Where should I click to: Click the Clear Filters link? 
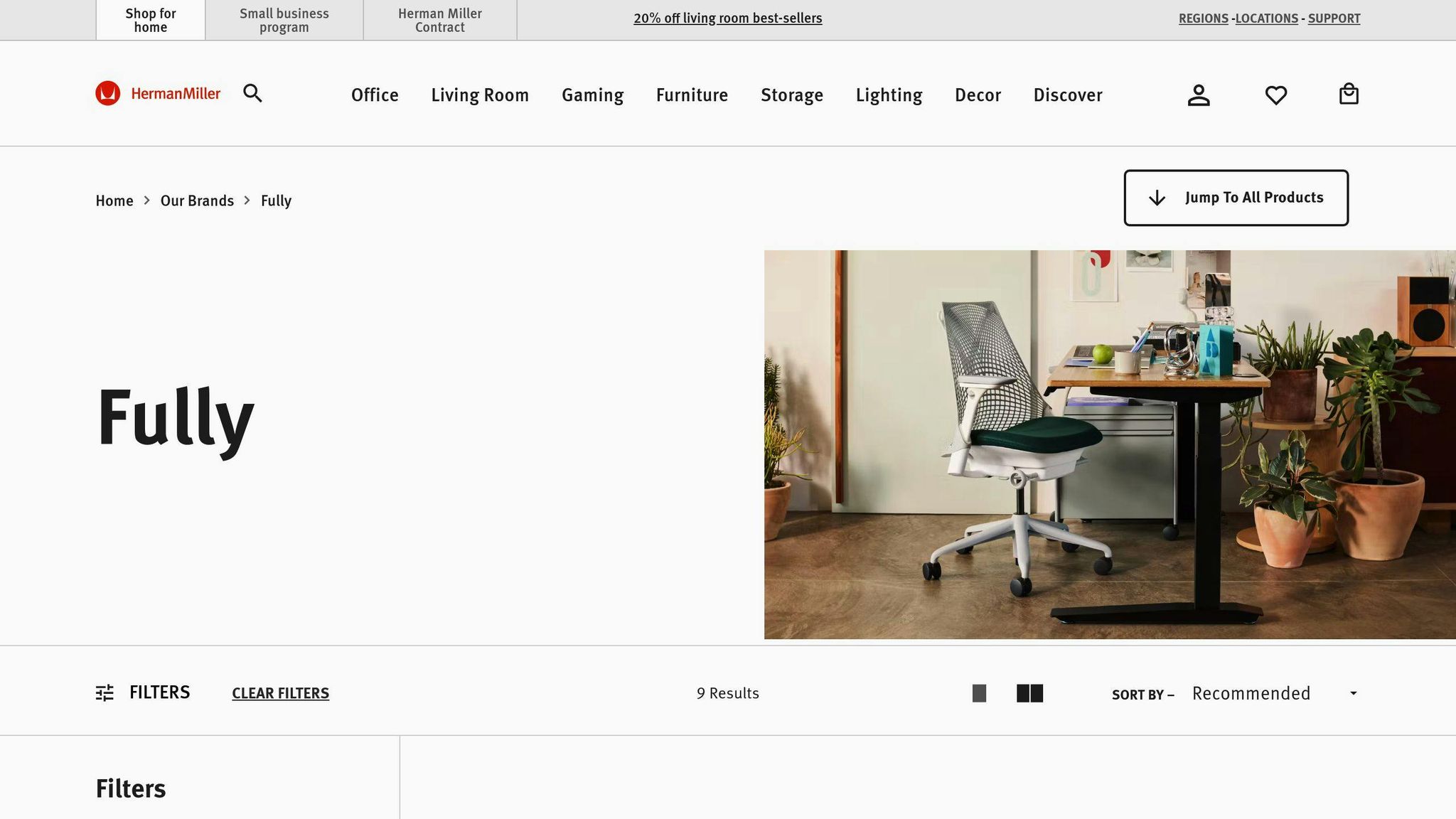281,693
